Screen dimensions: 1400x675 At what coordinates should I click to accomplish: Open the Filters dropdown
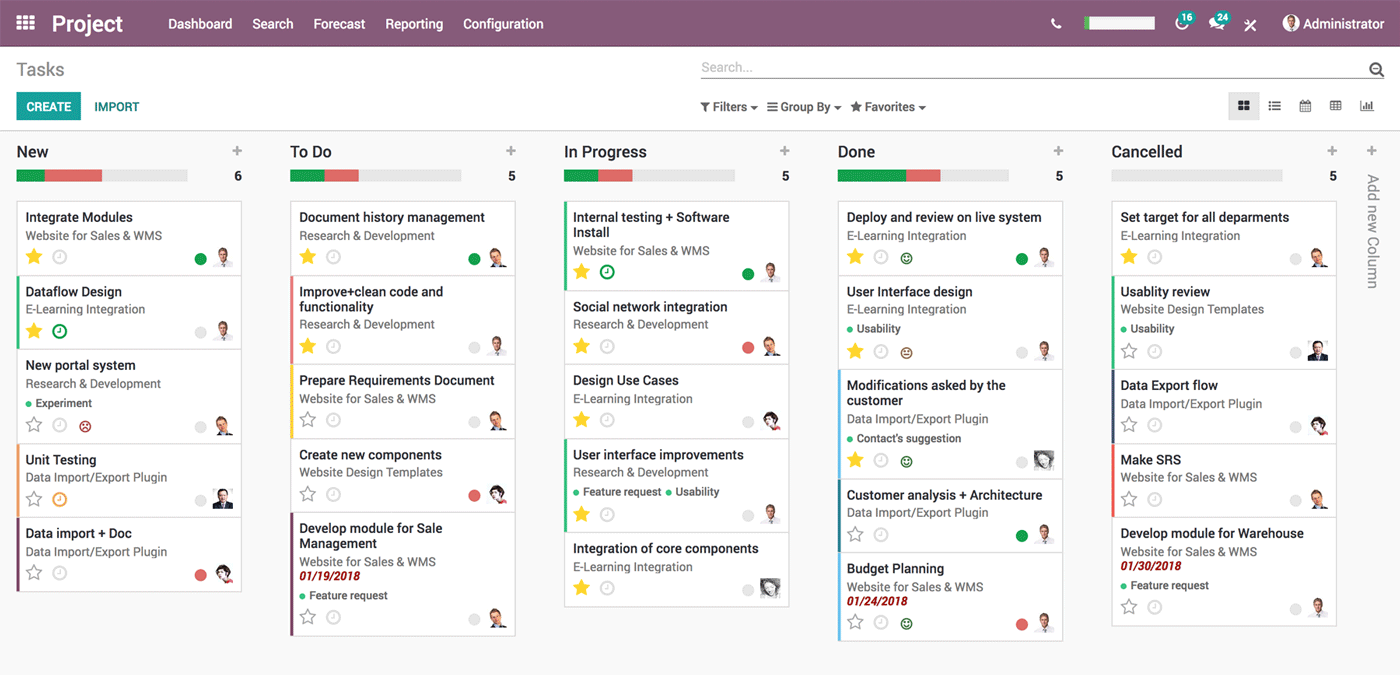point(729,106)
